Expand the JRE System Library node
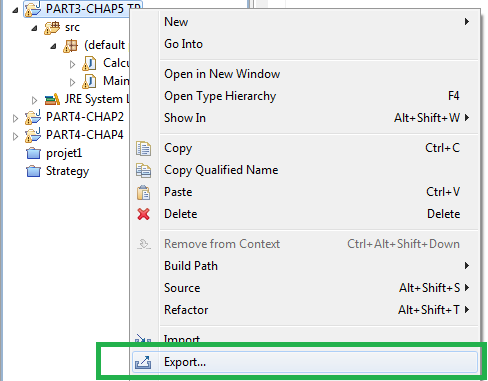Screen dimensions: 488x381 click(34, 100)
